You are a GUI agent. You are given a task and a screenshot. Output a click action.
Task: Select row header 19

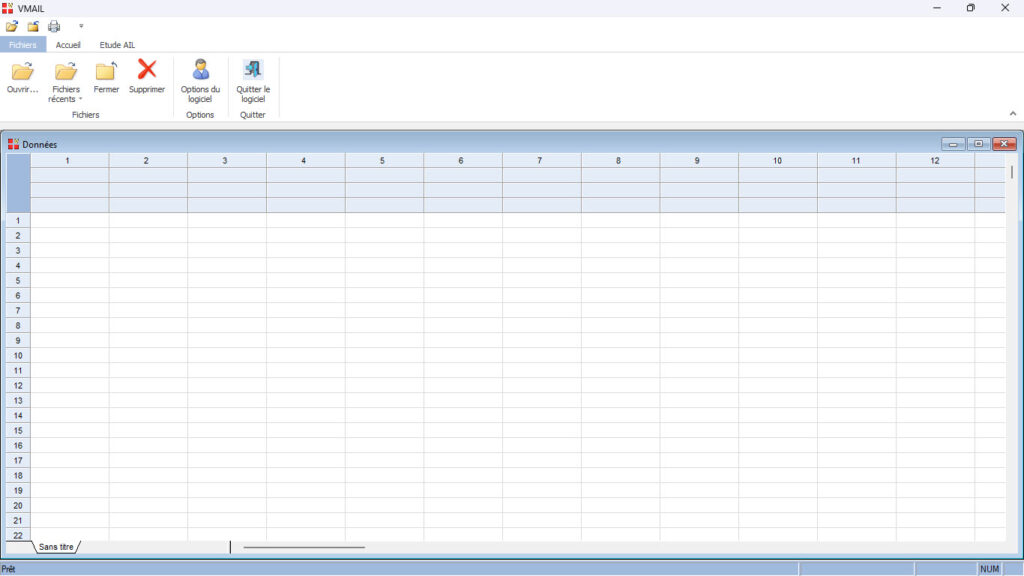coord(18,491)
